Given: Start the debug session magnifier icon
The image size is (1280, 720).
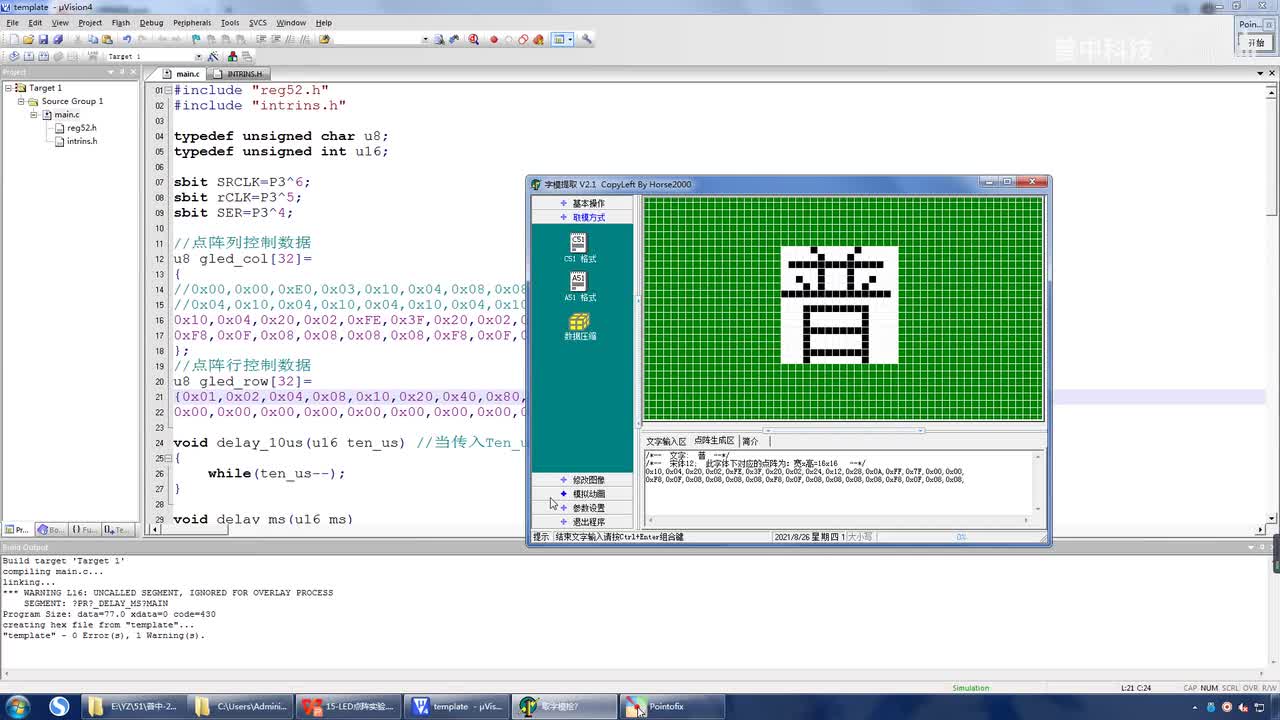Looking at the screenshot, I should (473, 40).
